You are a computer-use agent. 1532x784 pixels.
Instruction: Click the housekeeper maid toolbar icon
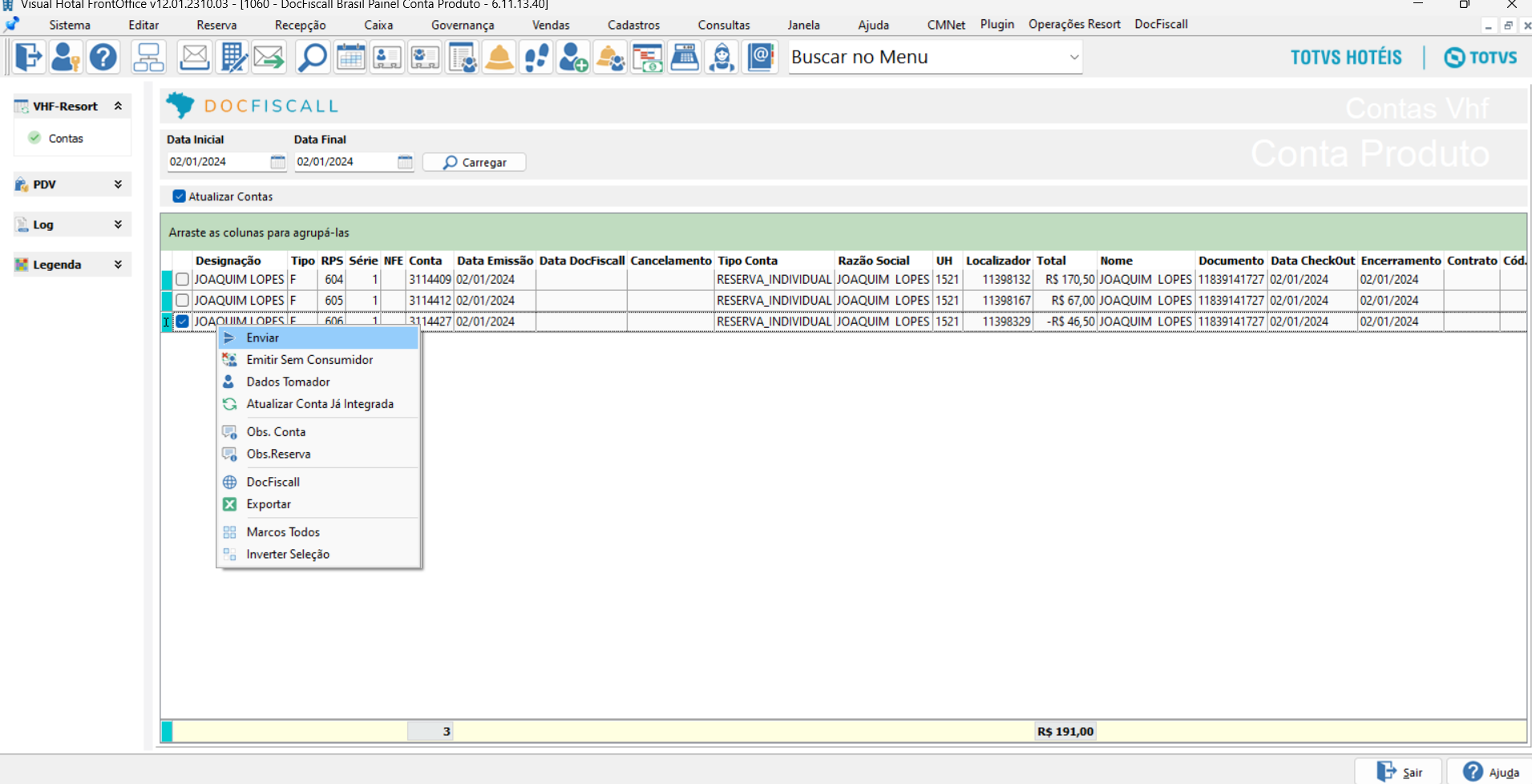tap(722, 58)
